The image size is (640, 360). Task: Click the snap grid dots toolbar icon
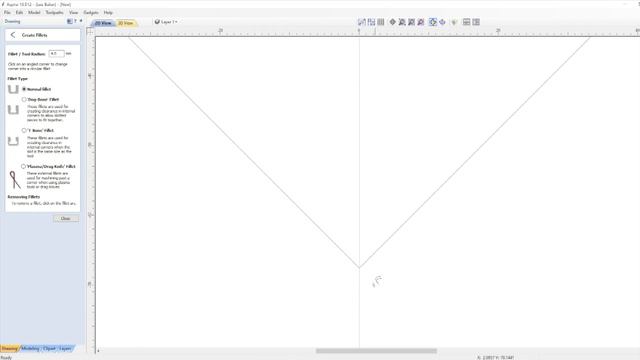click(x=371, y=22)
